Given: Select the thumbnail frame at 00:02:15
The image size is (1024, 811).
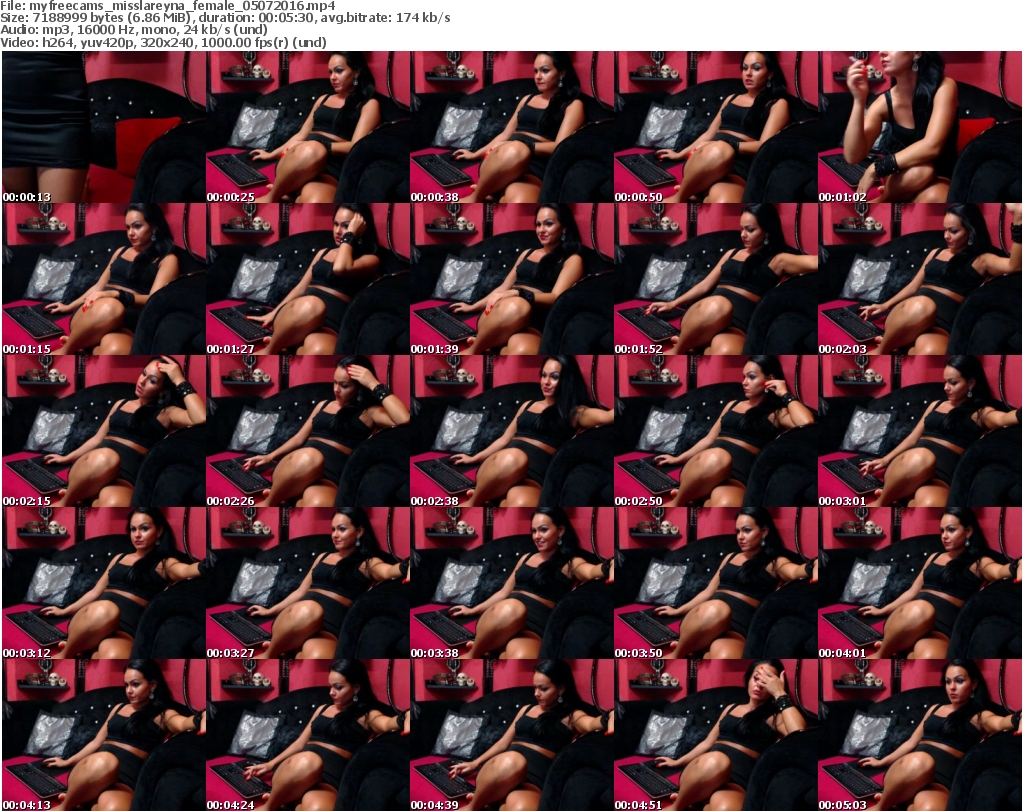Looking at the screenshot, I should [104, 432].
